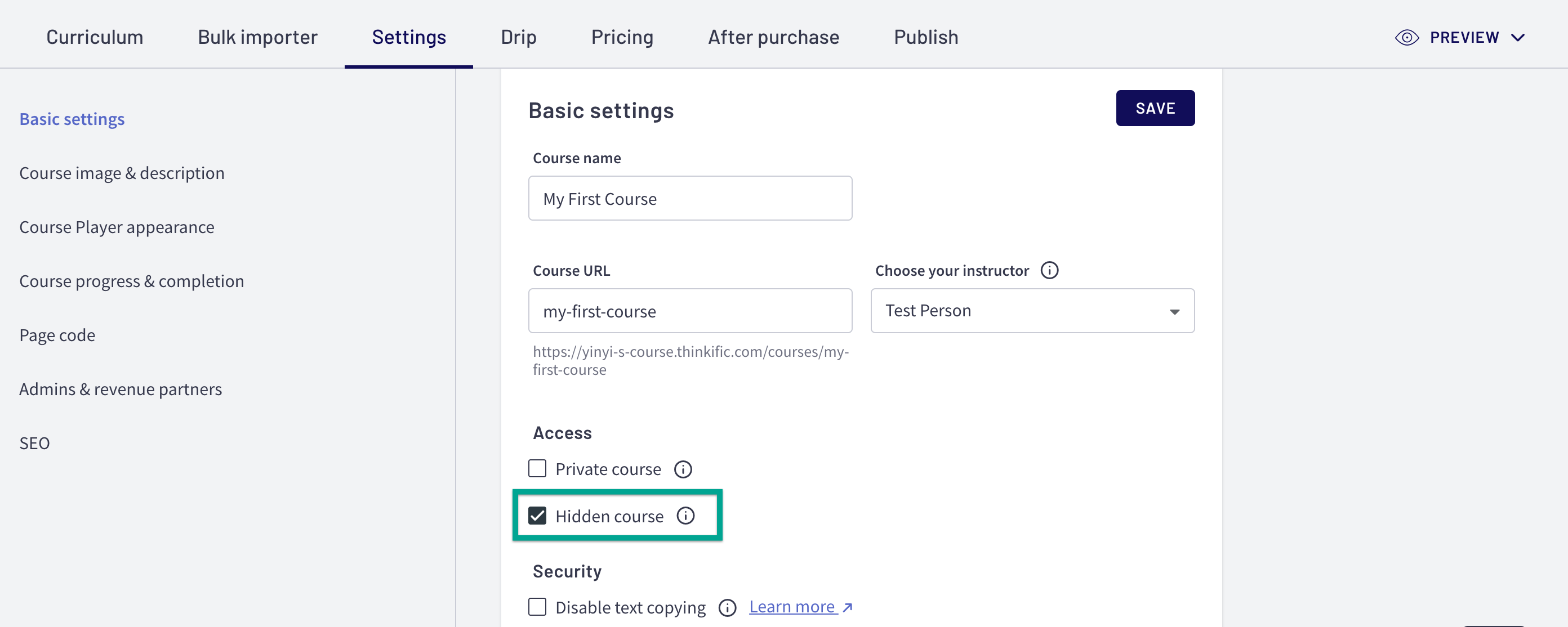Click info icon beside Choose your instructor
Viewport: 1568px width, 627px height.
click(x=1049, y=270)
